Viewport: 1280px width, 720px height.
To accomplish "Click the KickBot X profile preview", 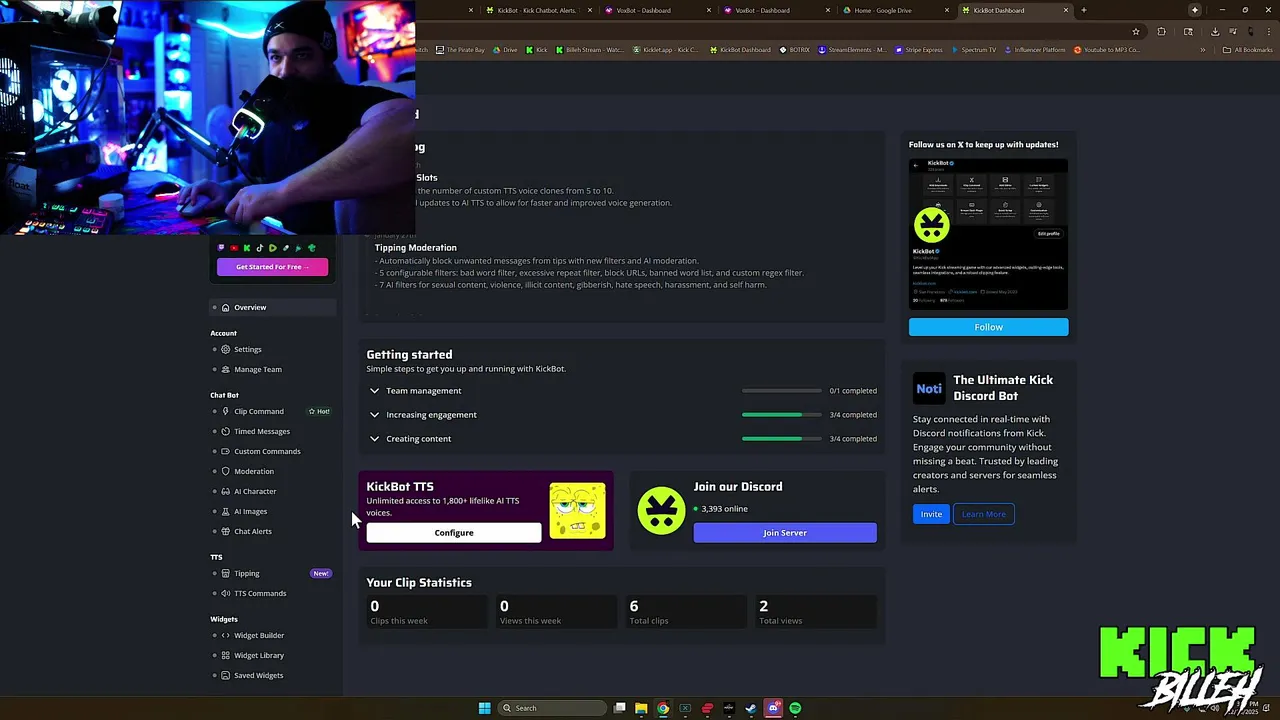I will coord(988,233).
